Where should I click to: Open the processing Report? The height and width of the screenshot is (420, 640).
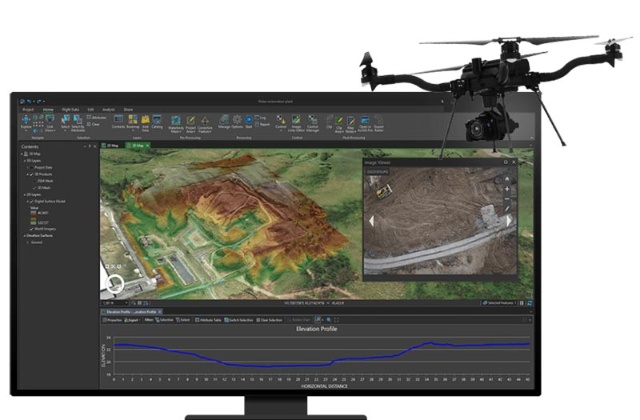click(262, 124)
